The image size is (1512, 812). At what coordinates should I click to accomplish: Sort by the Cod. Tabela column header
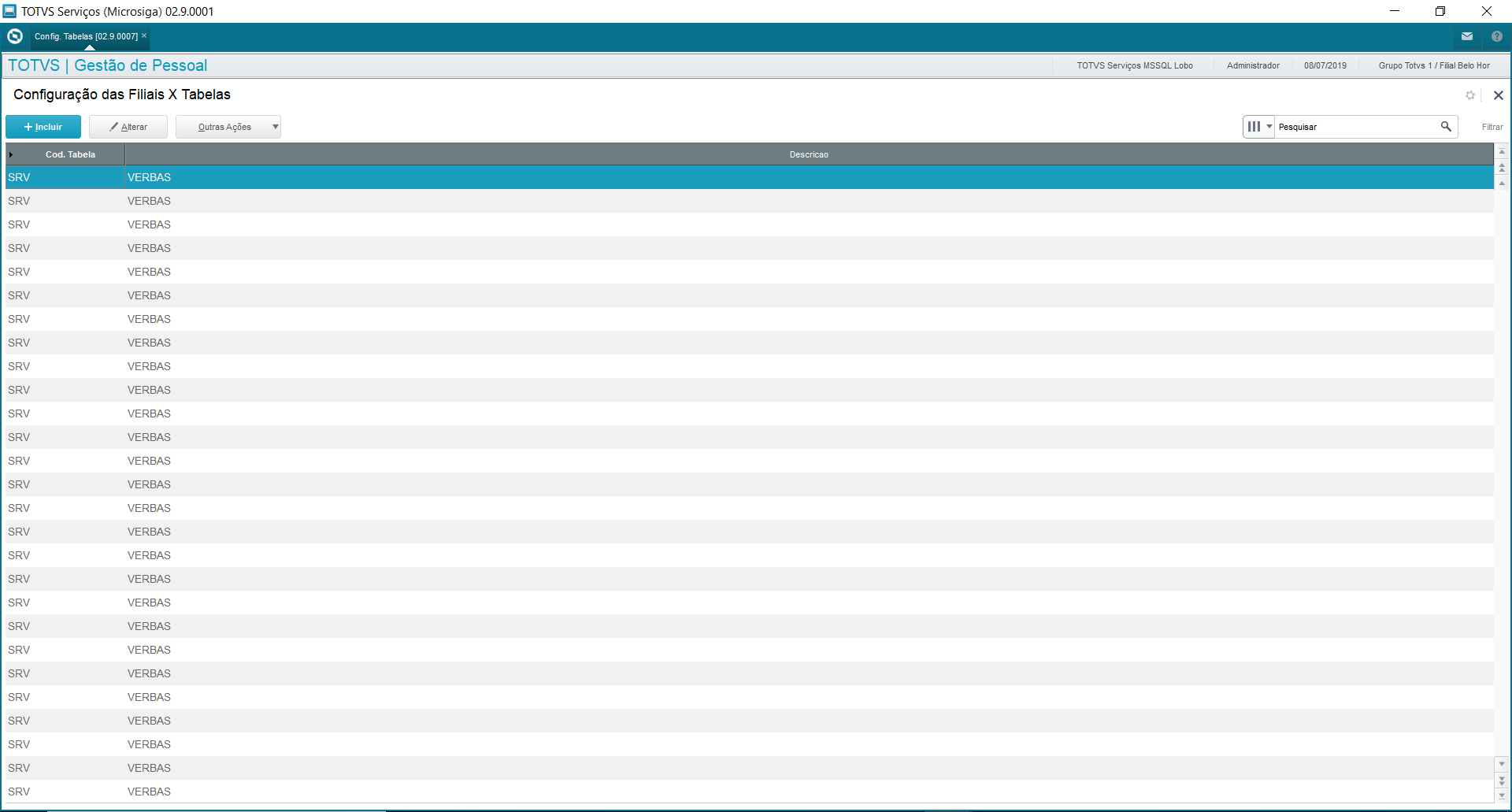point(70,154)
